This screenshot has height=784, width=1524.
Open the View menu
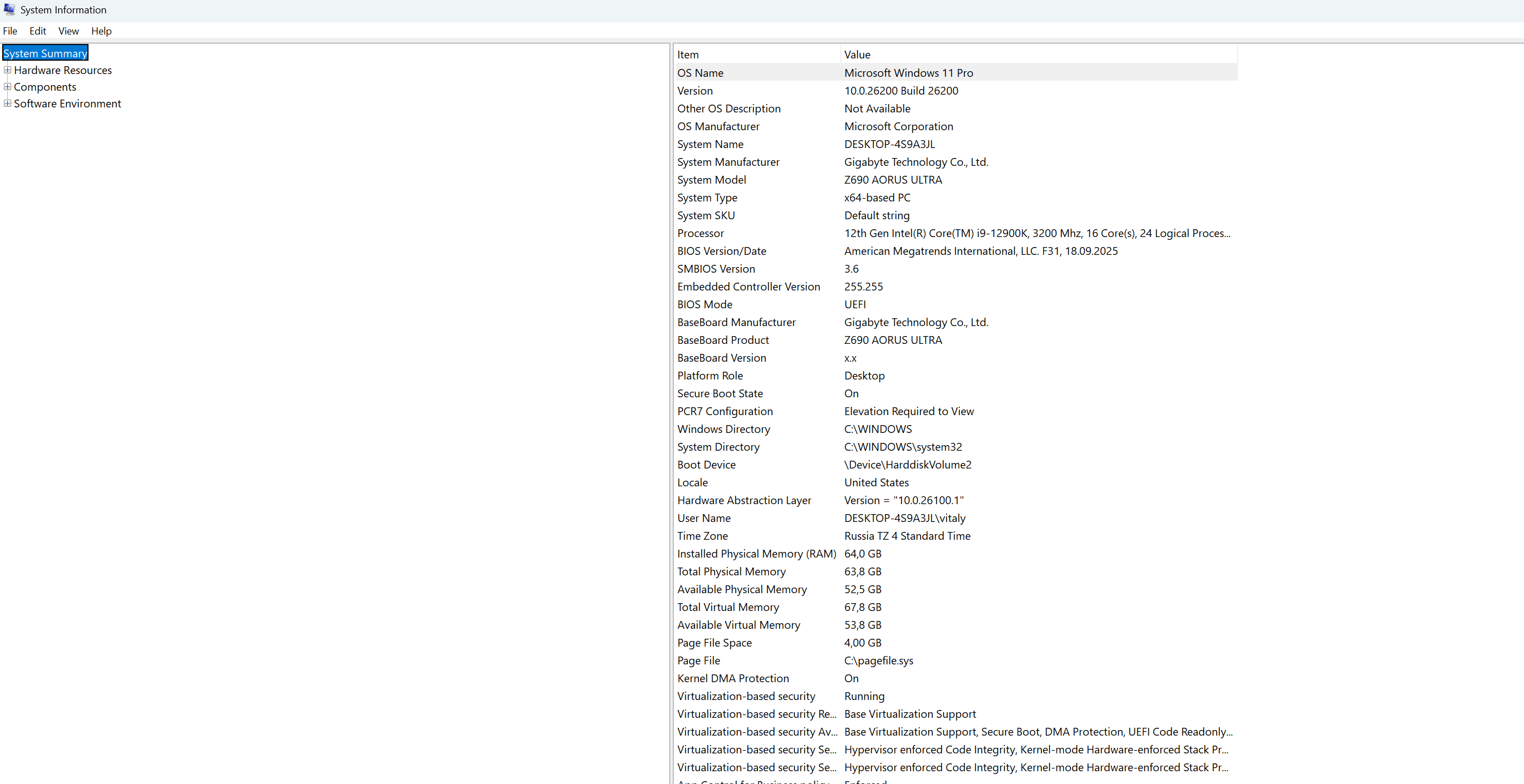(68, 31)
